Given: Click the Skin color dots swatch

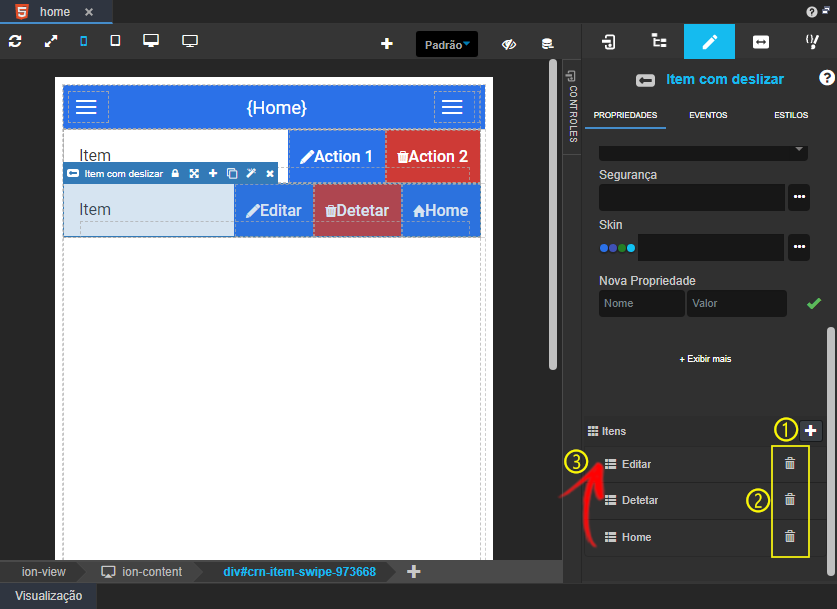Looking at the screenshot, I should click(617, 248).
